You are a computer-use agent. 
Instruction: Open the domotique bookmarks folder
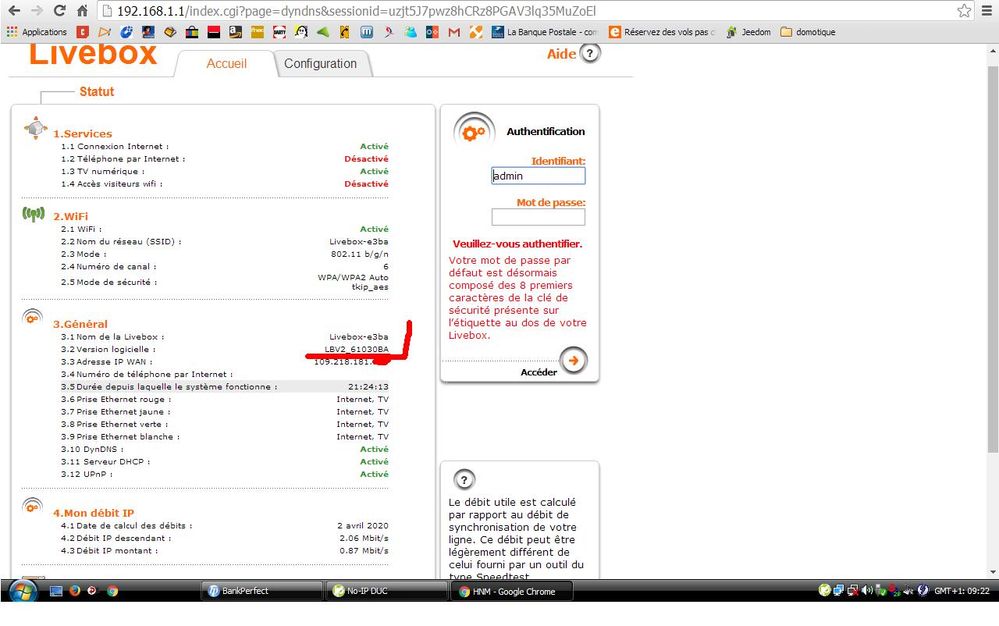pyautogui.click(x=808, y=32)
